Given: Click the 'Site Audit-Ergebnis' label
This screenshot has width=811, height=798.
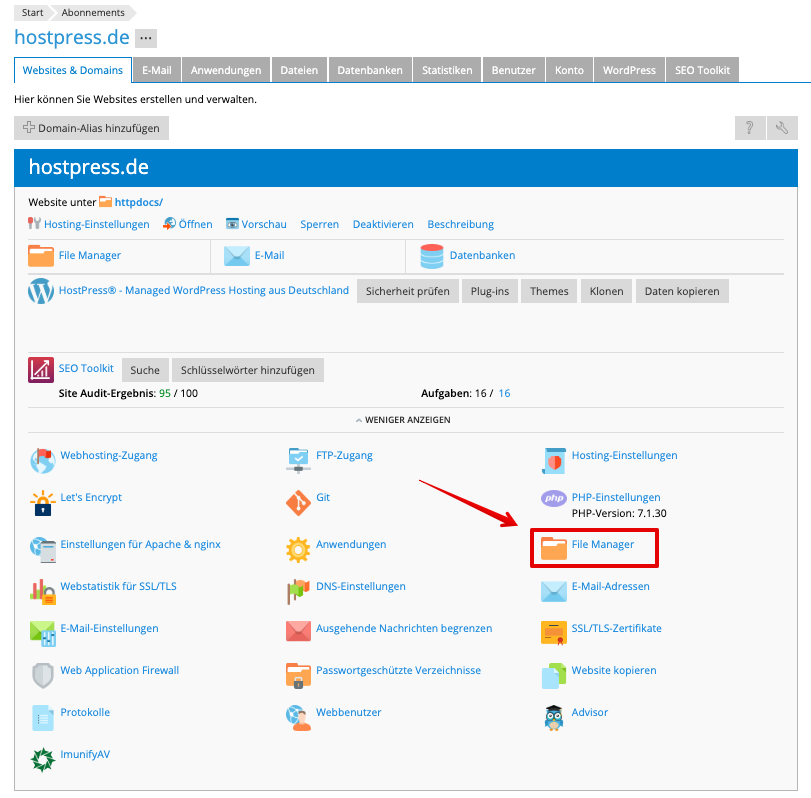Looking at the screenshot, I should click(107, 394).
